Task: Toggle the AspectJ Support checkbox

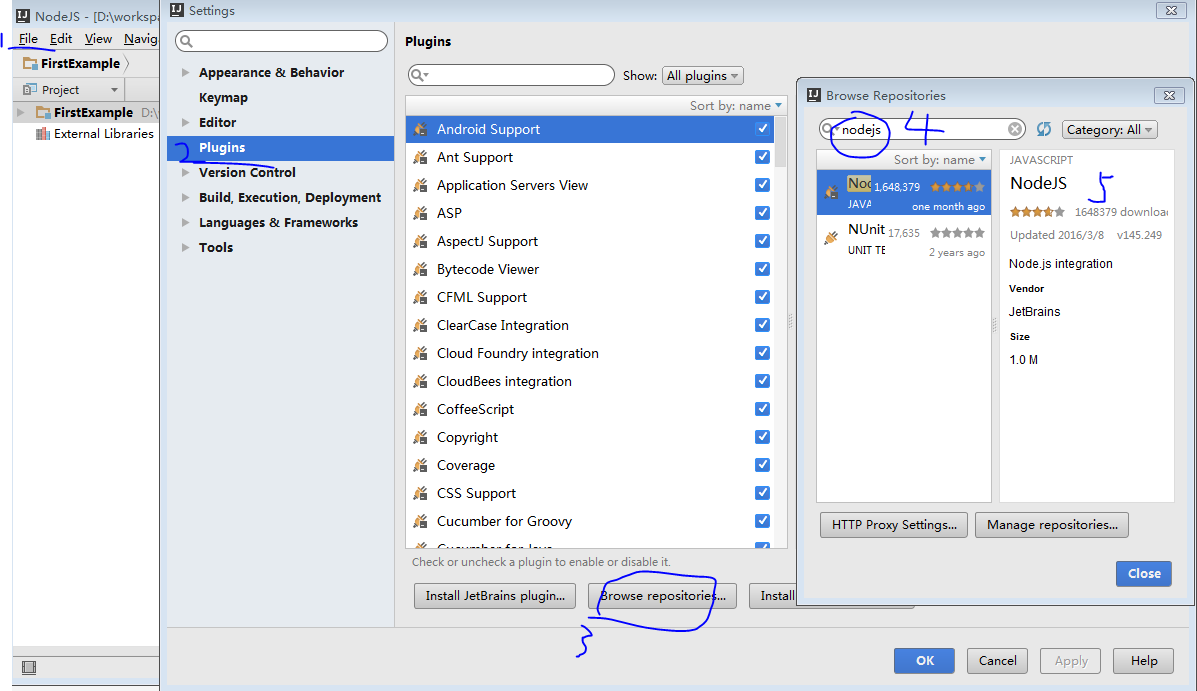Action: pyautogui.click(x=762, y=241)
